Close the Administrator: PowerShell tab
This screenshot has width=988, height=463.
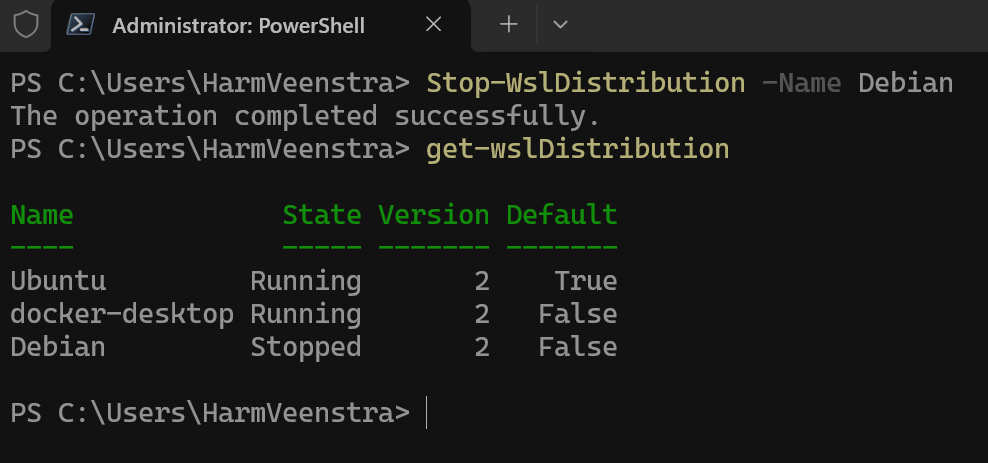pos(433,25)
